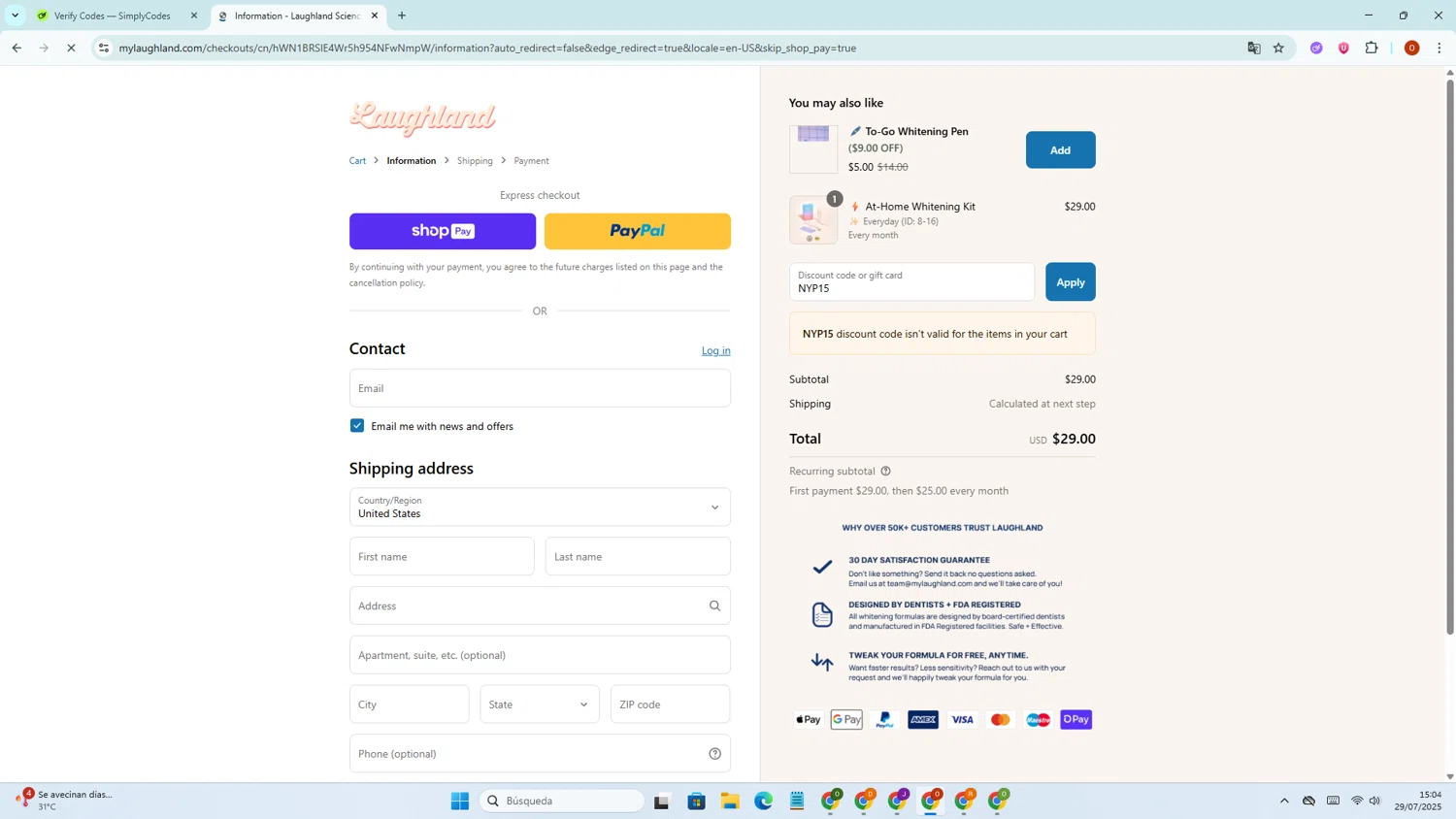Click the Laughland logo
The height and width of the screenshot is (819, 1456).
point(422,118)
